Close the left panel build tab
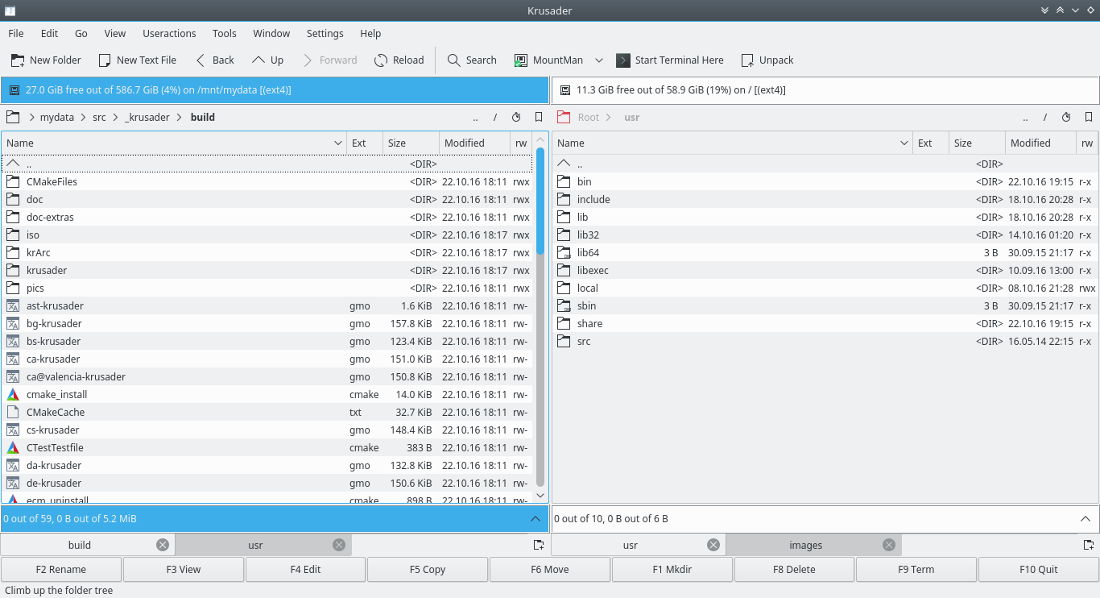Image resolution: width=1100 pixels, height=598 pixels. click(162, 545)
